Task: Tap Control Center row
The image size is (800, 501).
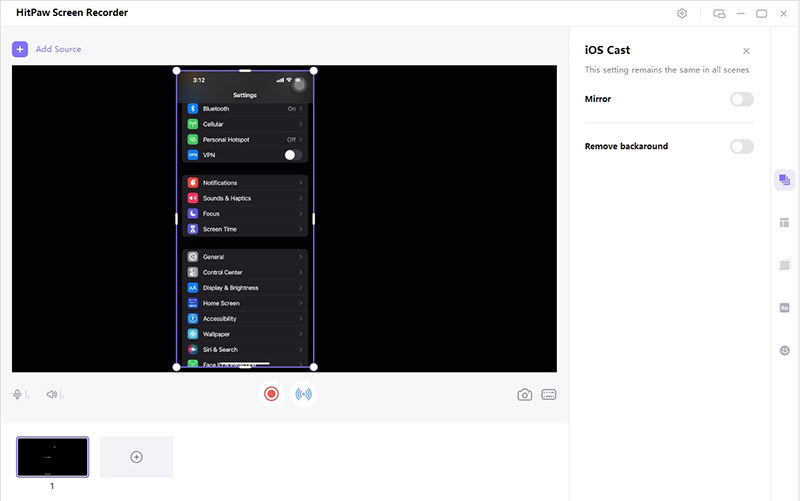Action: coord(245,272)
